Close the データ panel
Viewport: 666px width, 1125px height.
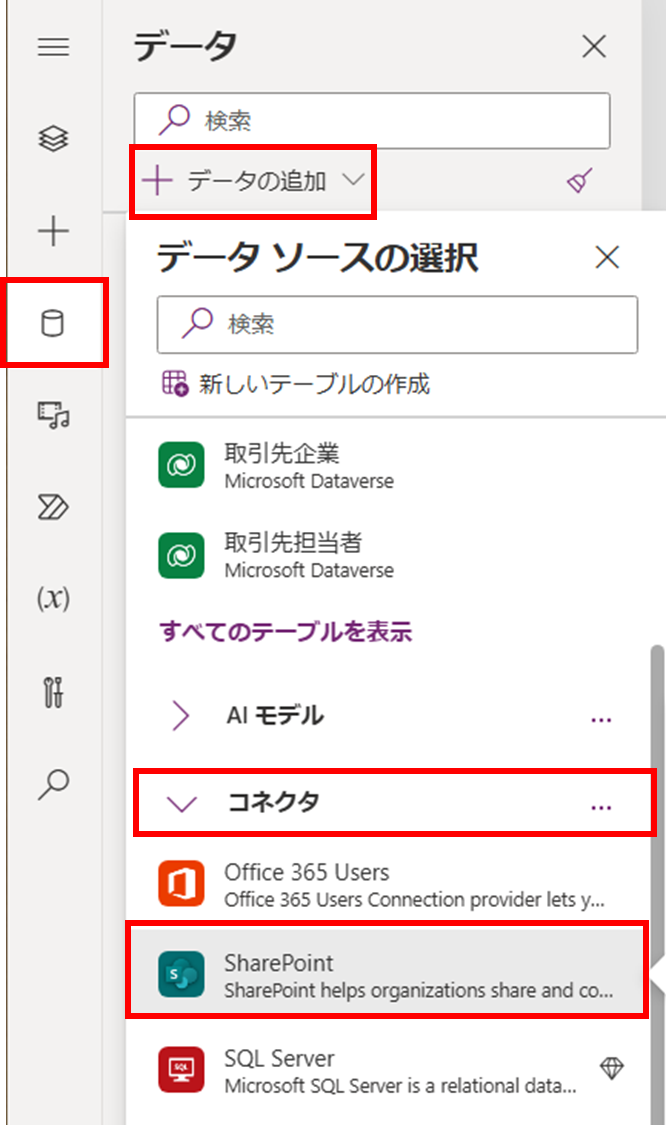(594, 47)
